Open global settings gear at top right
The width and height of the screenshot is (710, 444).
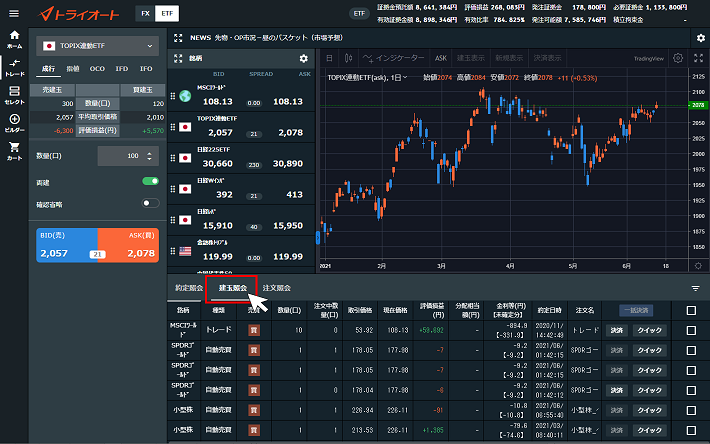point(700,38)
